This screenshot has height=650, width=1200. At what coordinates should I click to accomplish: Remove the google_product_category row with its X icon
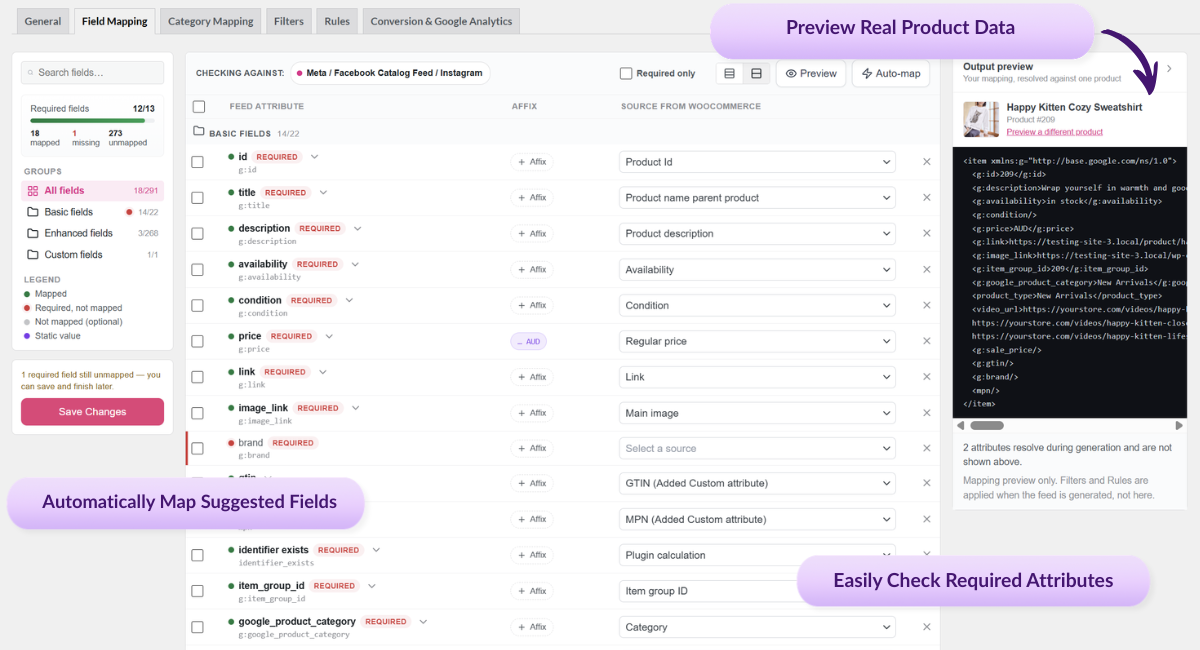coord(927,627)
